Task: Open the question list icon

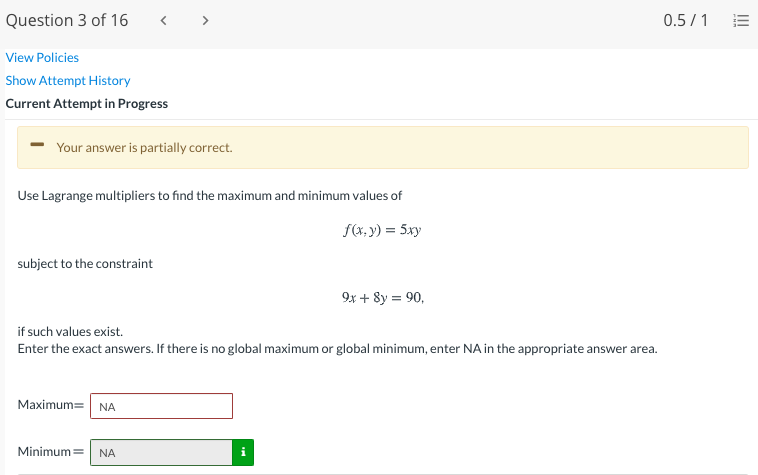Action: coord(741,20)
